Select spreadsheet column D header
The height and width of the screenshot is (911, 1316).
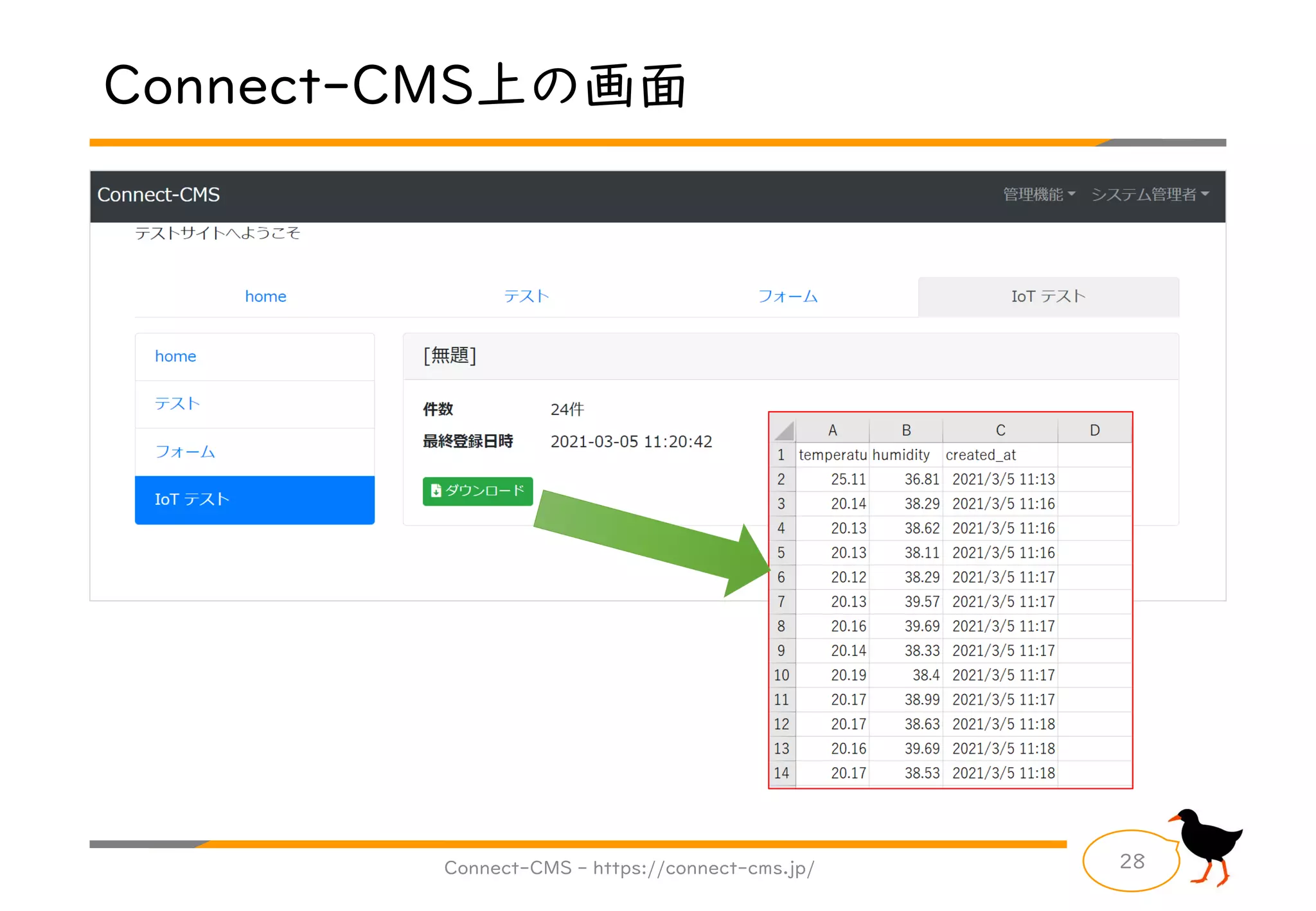point(1094,430)
